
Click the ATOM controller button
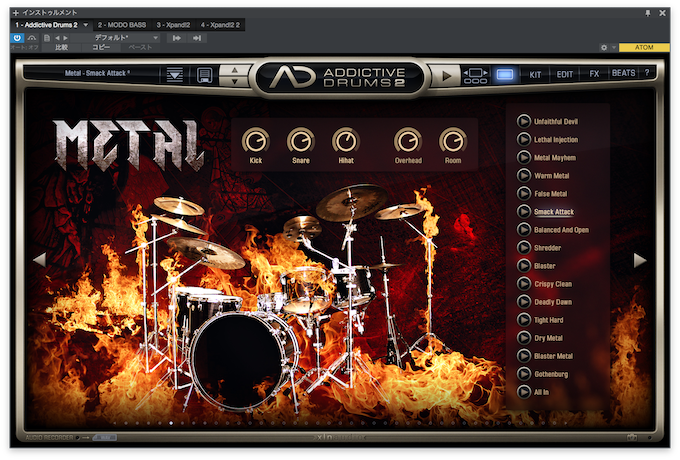pos(644,47)
